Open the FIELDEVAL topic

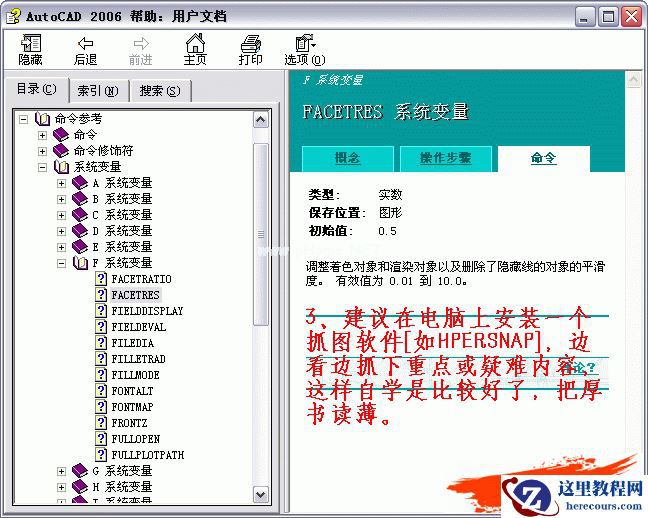138,327
